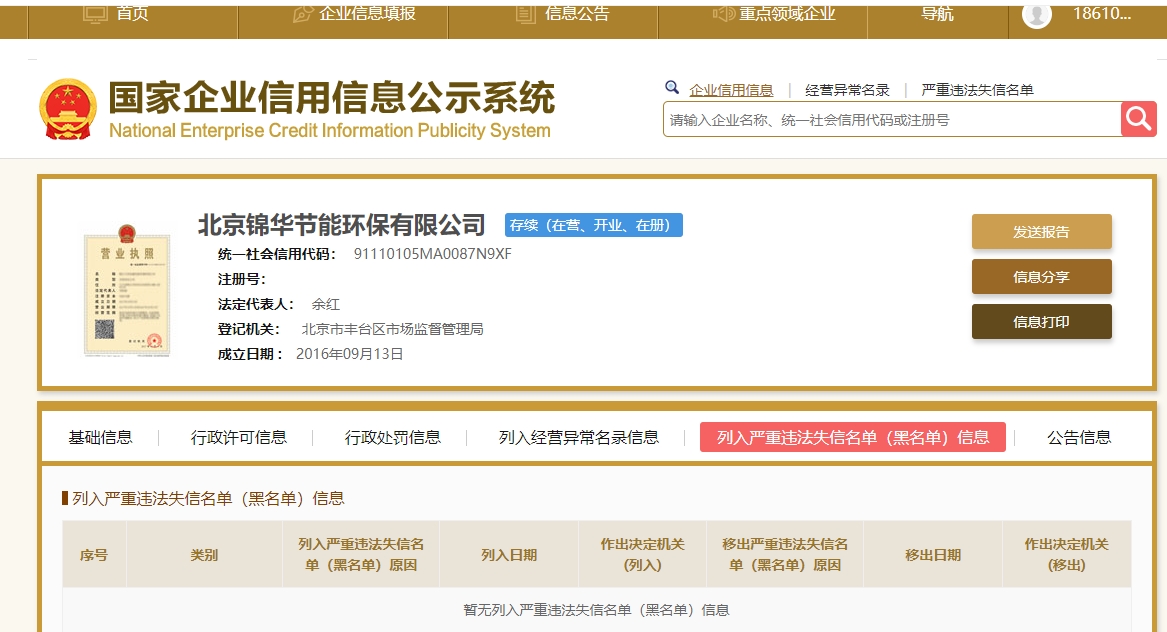Viewport: 1167px width, 632px height.
Task: Click the 信息分享 button
Action: pos(1041,277)
